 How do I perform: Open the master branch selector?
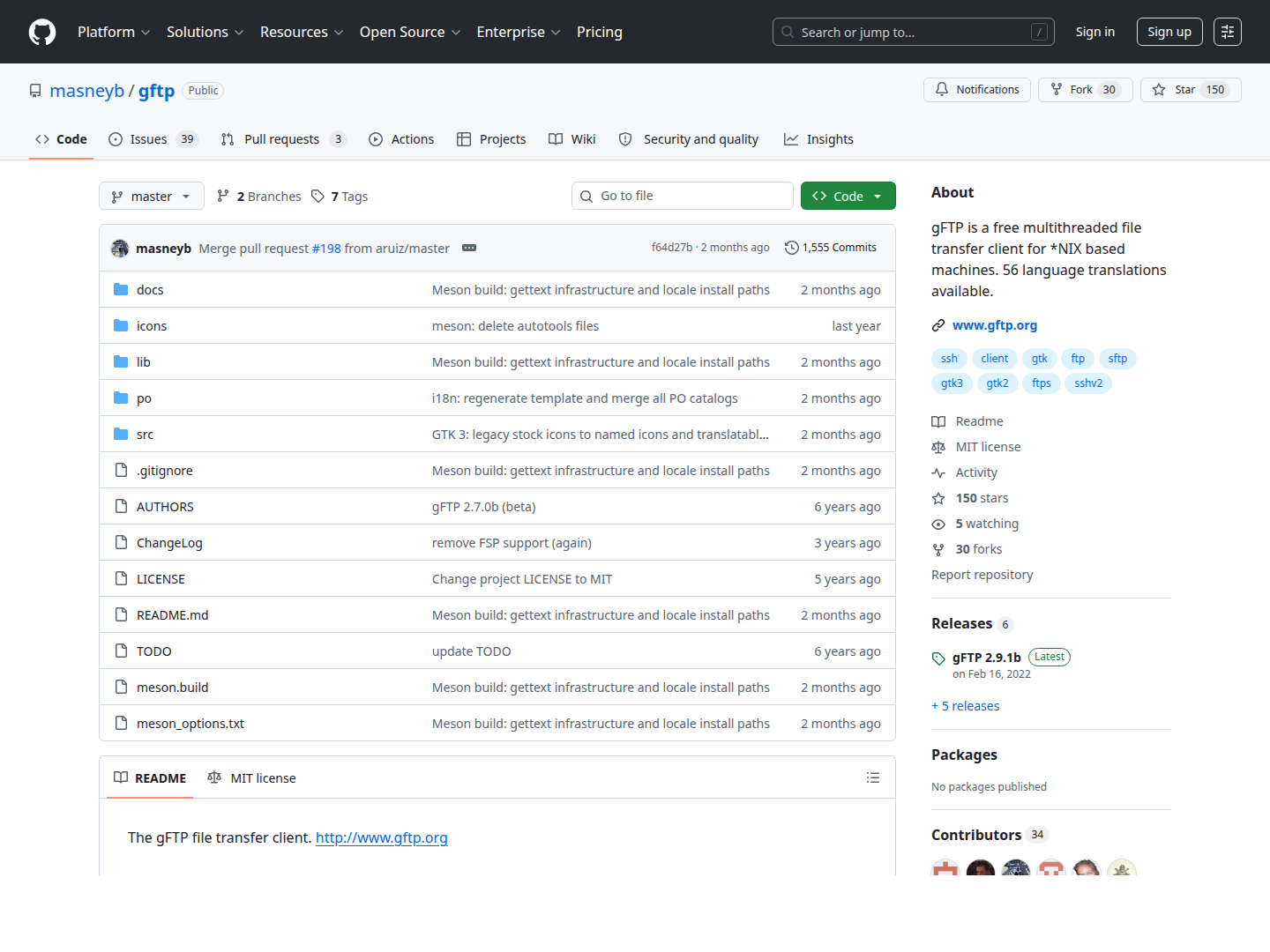coord(152,196)
